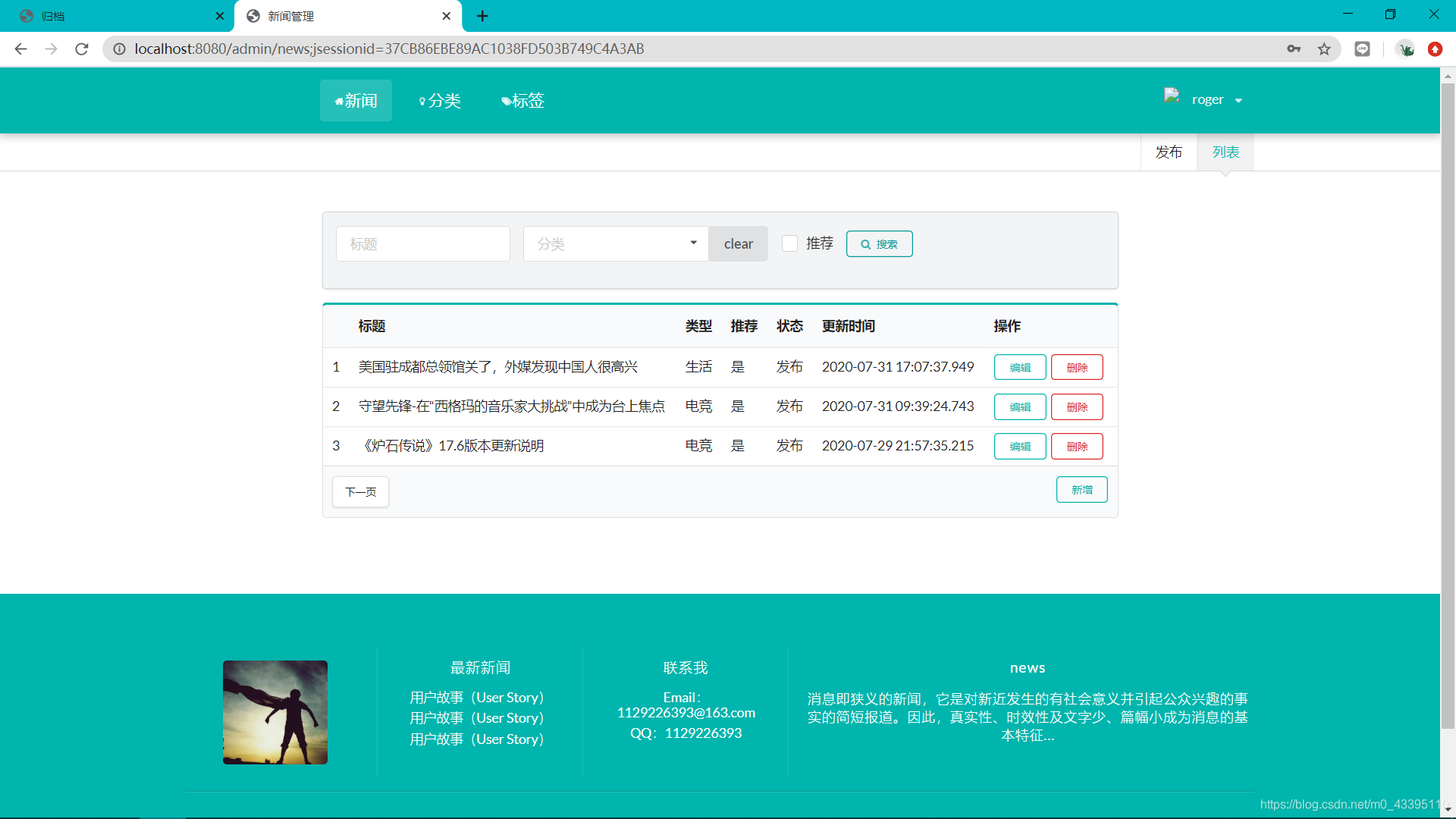Click the site information icon in address bar
The image size is (1456, 819).
119,49
